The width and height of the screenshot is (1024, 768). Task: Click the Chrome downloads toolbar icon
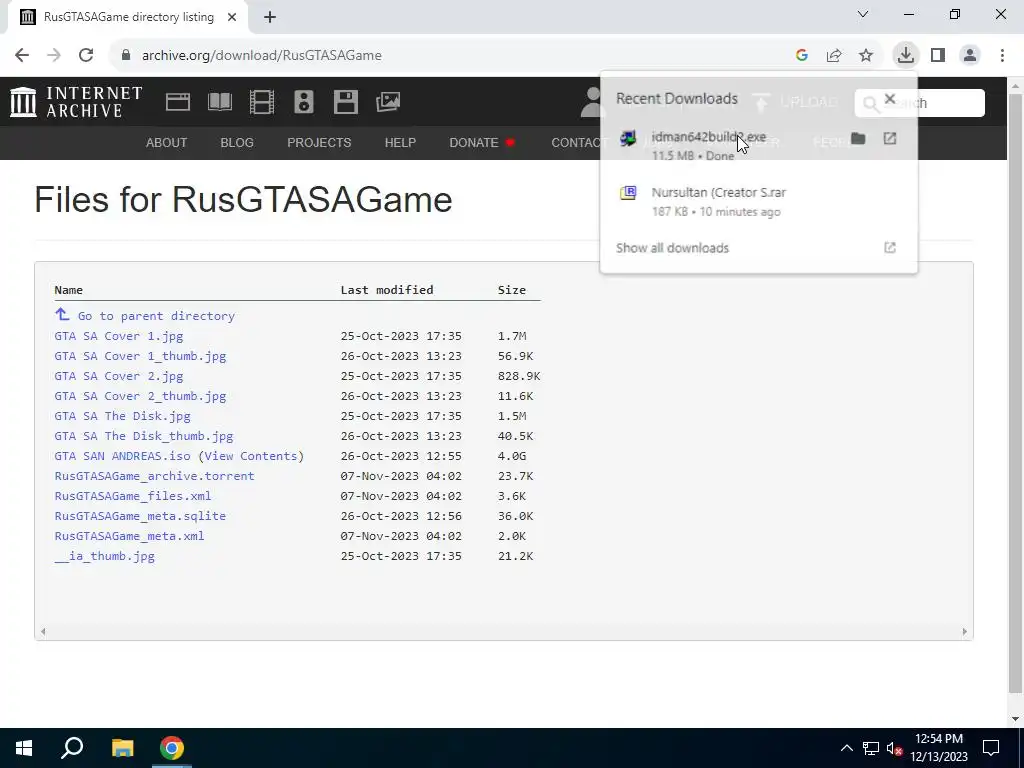coord(906,55)
